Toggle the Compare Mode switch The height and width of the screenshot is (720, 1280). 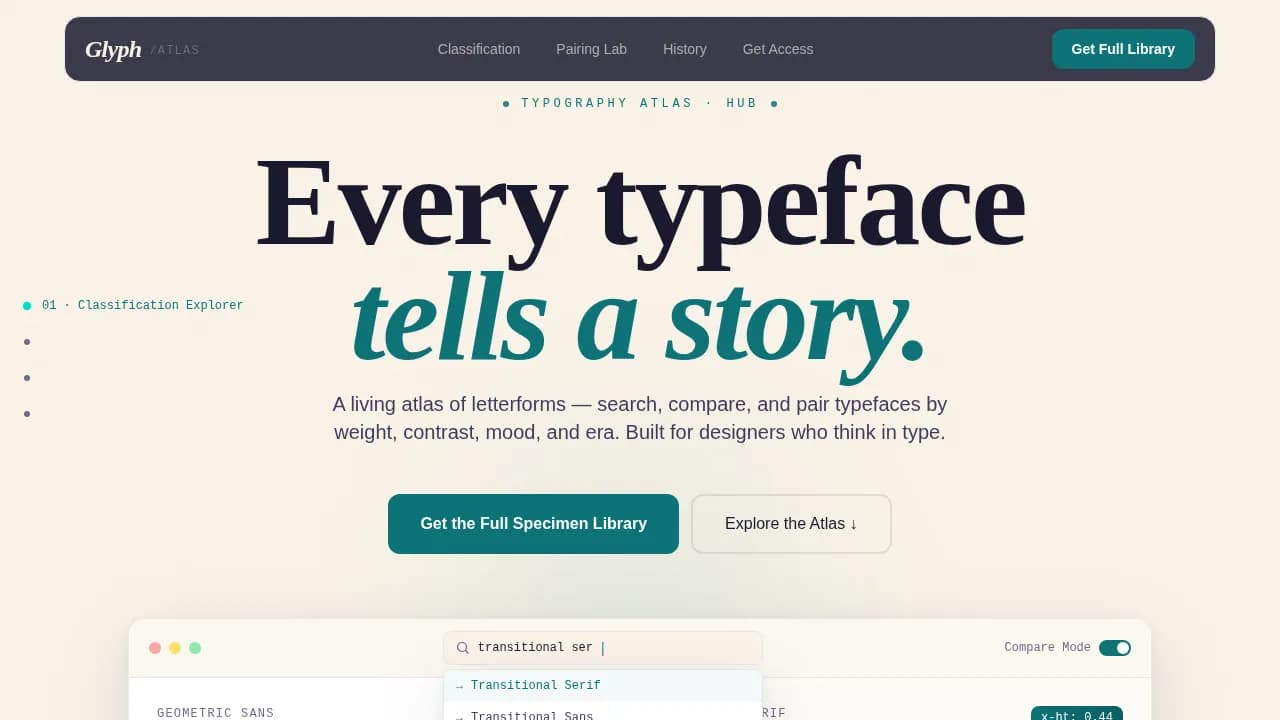1115,648
